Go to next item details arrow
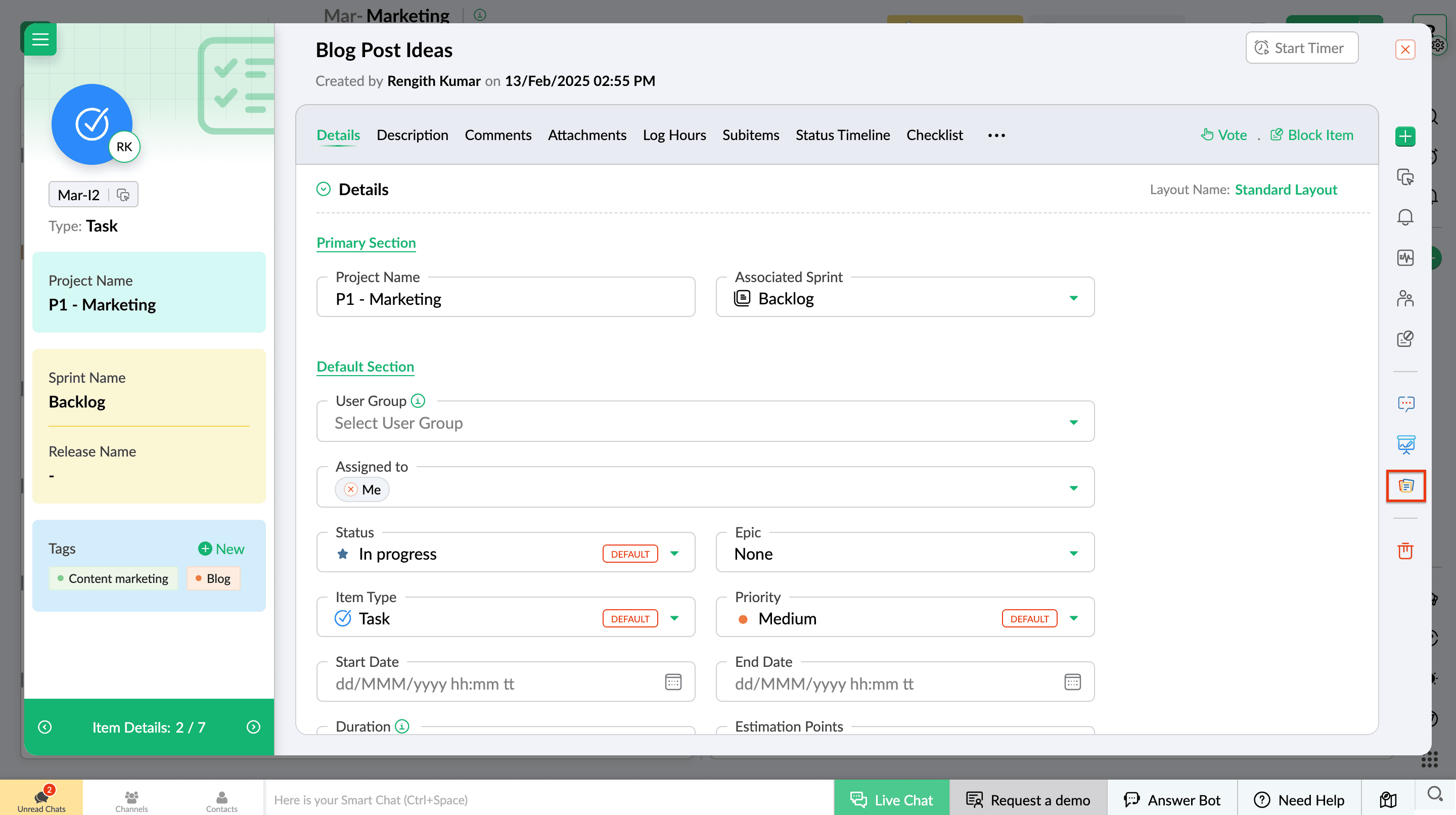Viewport: 1456px width, 815px height. pos(254,727)
